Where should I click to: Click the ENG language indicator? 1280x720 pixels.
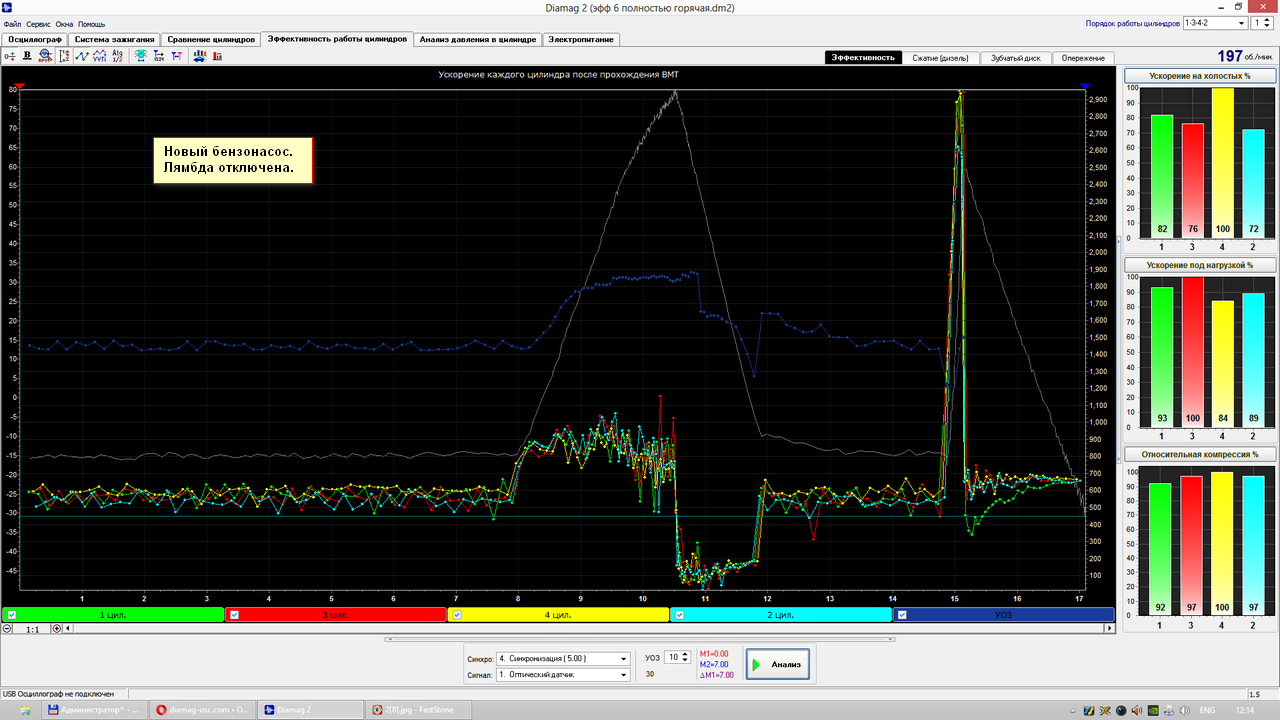tap(1207, 710)
